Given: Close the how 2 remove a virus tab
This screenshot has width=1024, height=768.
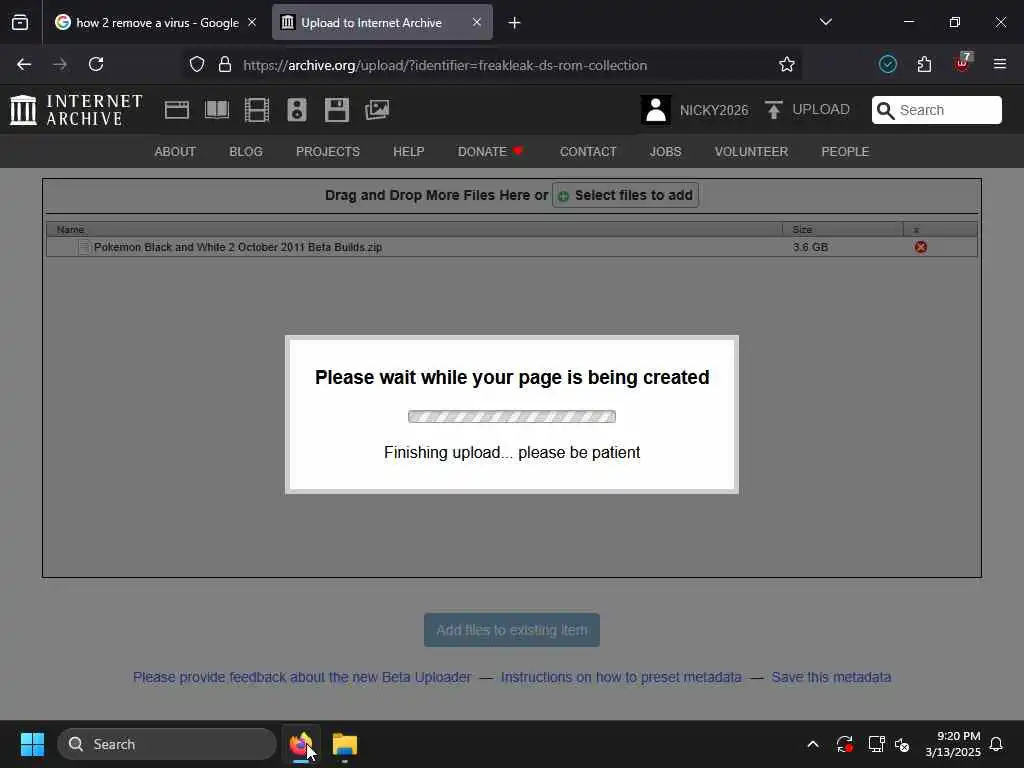Looking at the screenshot, I should 252,22.
